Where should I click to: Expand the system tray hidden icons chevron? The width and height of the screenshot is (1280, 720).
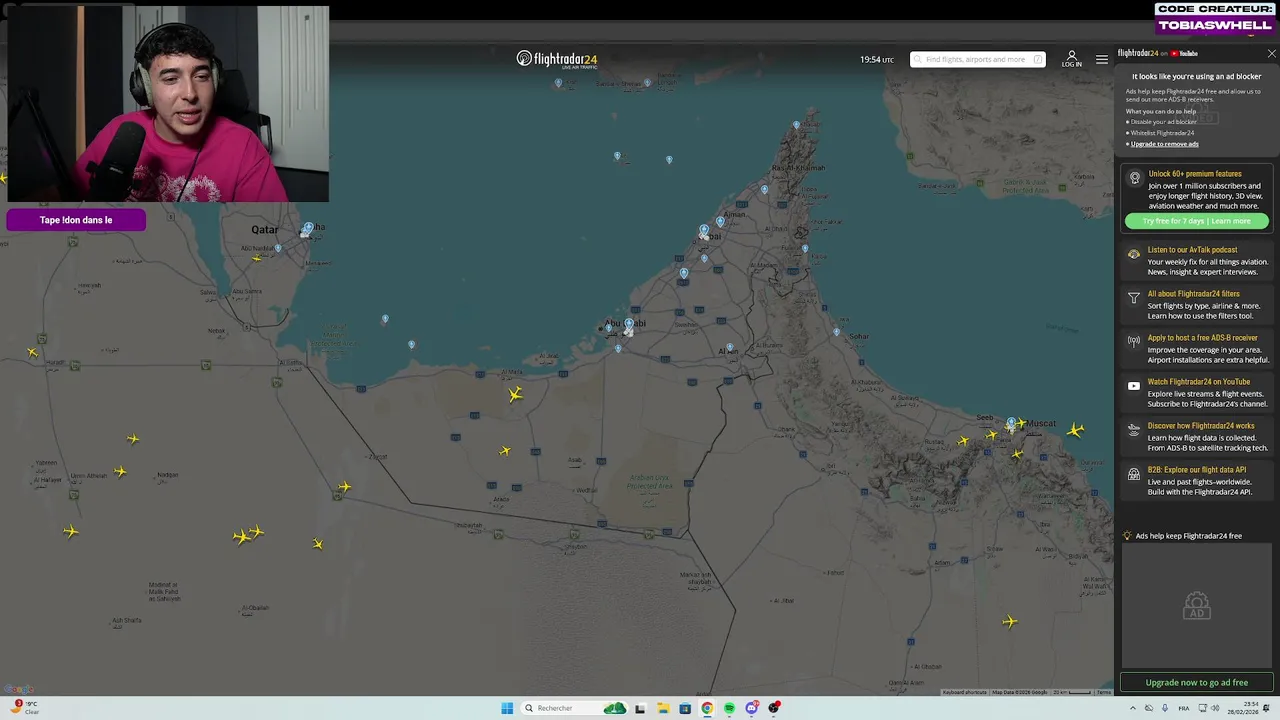(x=1133, y=708)
